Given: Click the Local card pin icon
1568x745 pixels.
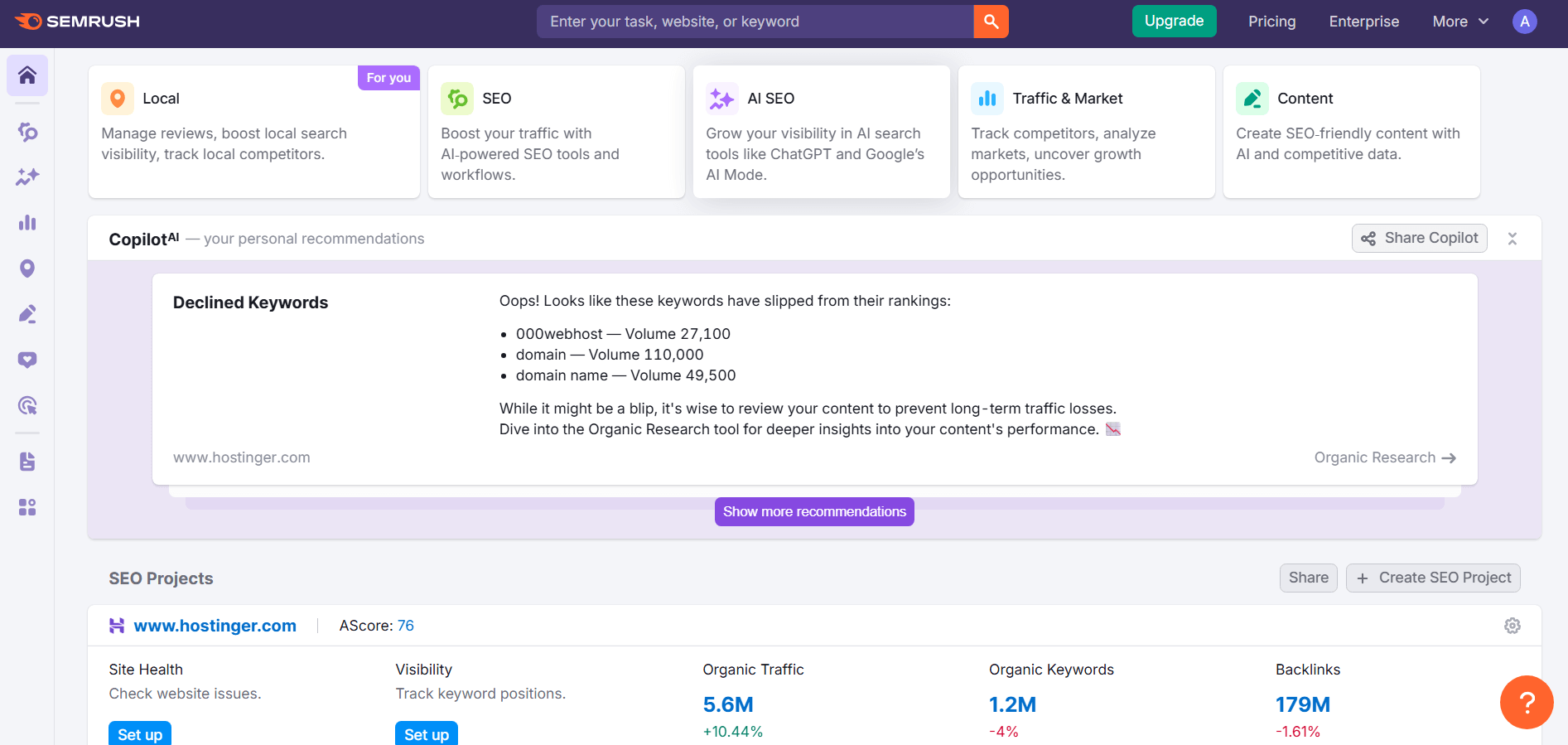Looking at the screenshot, I should click(118, 99).
